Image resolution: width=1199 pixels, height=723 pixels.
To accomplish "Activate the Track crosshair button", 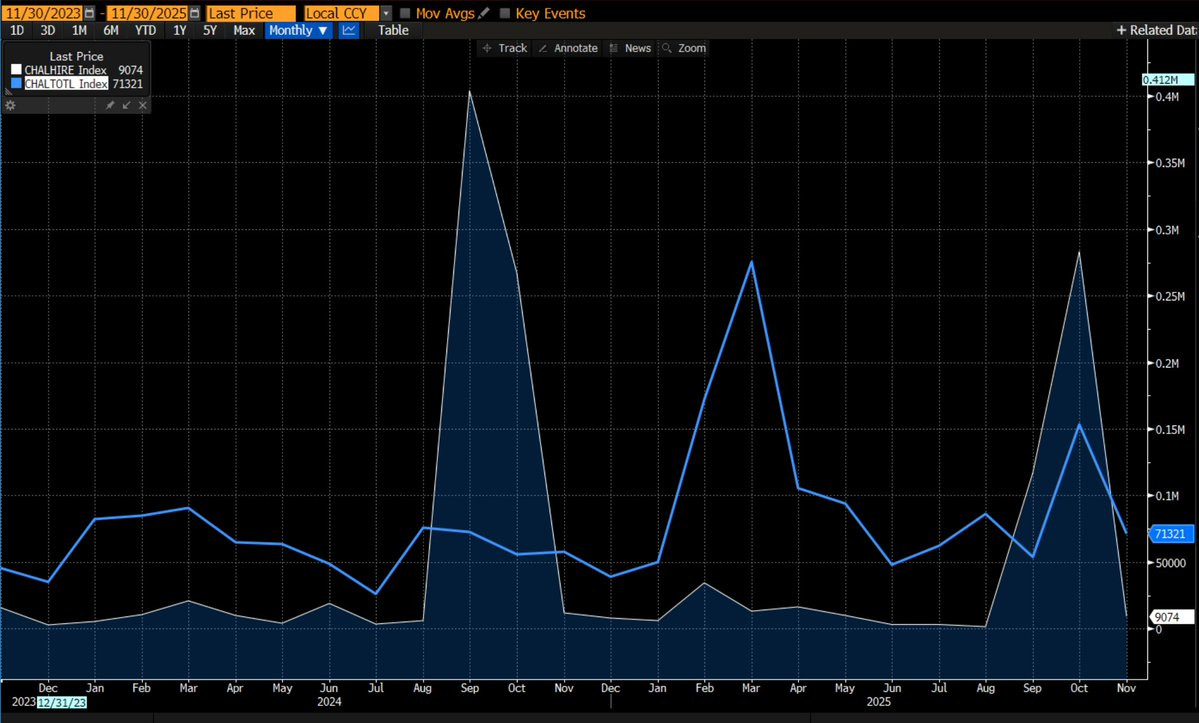I will [504, 48].
